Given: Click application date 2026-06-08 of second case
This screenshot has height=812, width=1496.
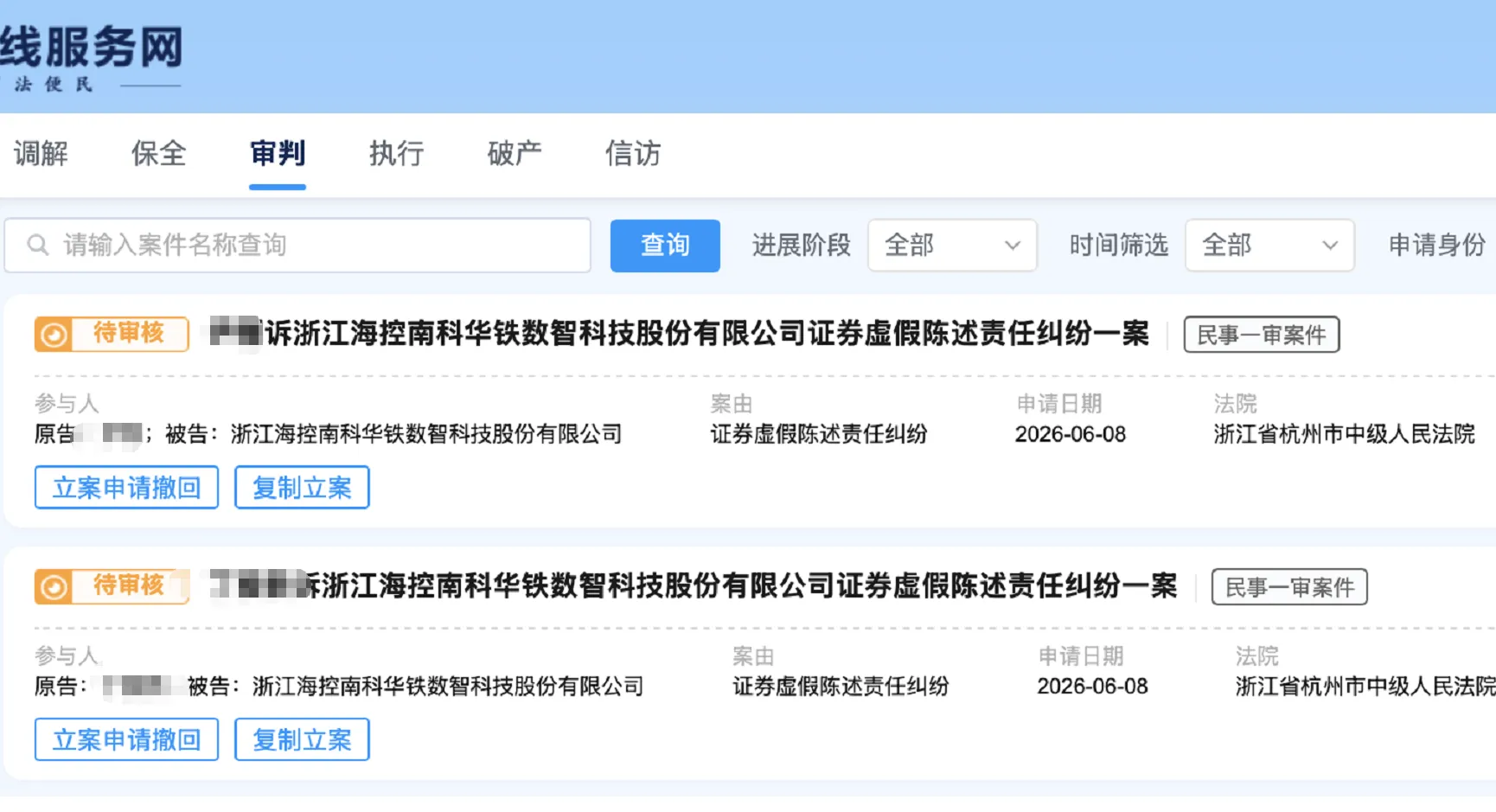Looking at the screenshot, I should [1093, 687].
